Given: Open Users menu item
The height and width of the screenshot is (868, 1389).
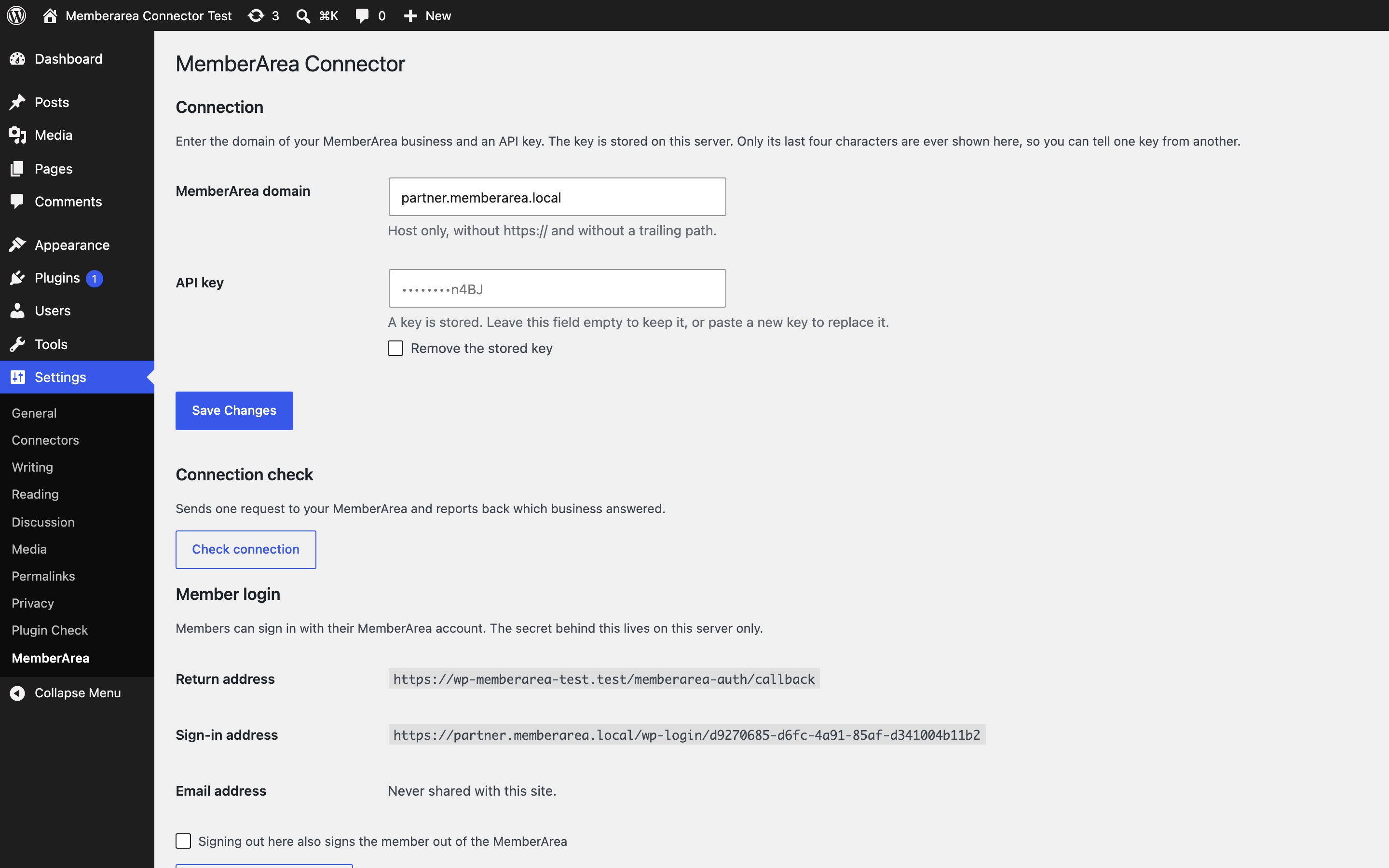Looking at the screenshot, I should 77,311.
